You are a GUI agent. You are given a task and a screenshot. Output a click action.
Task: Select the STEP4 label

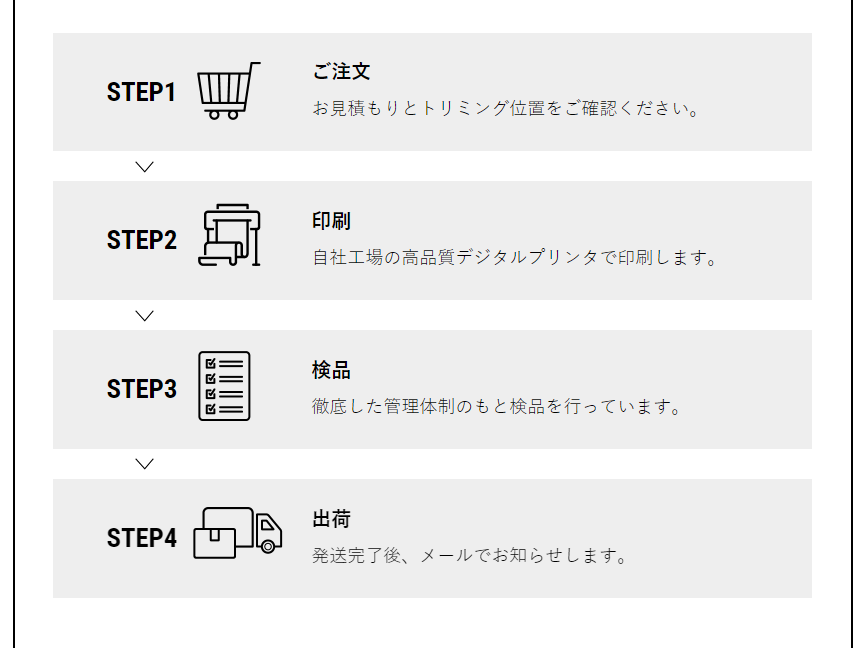tap(141, 538)
